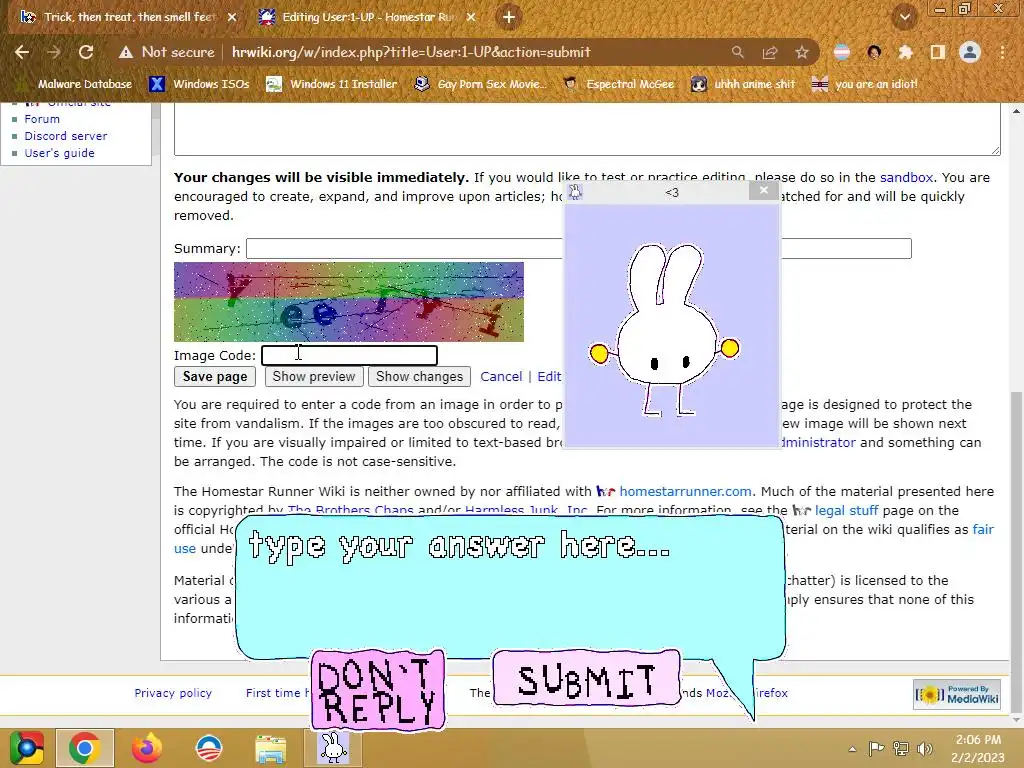Open the profile avatar menu

point(970,52)
